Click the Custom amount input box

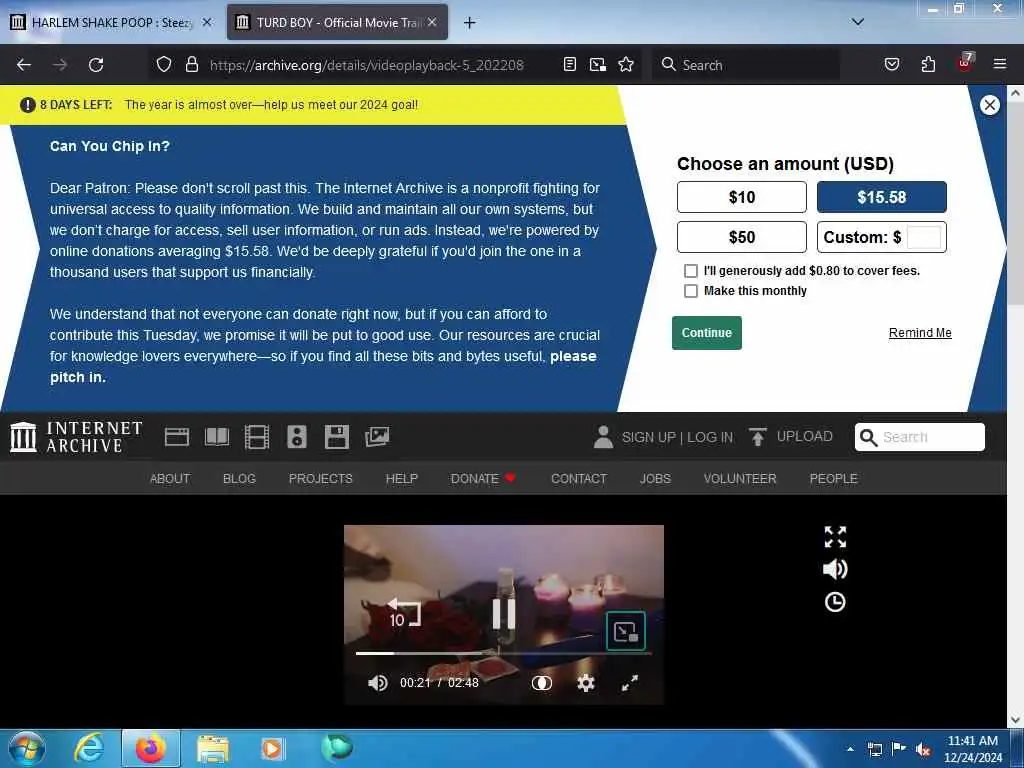(923, 237)
